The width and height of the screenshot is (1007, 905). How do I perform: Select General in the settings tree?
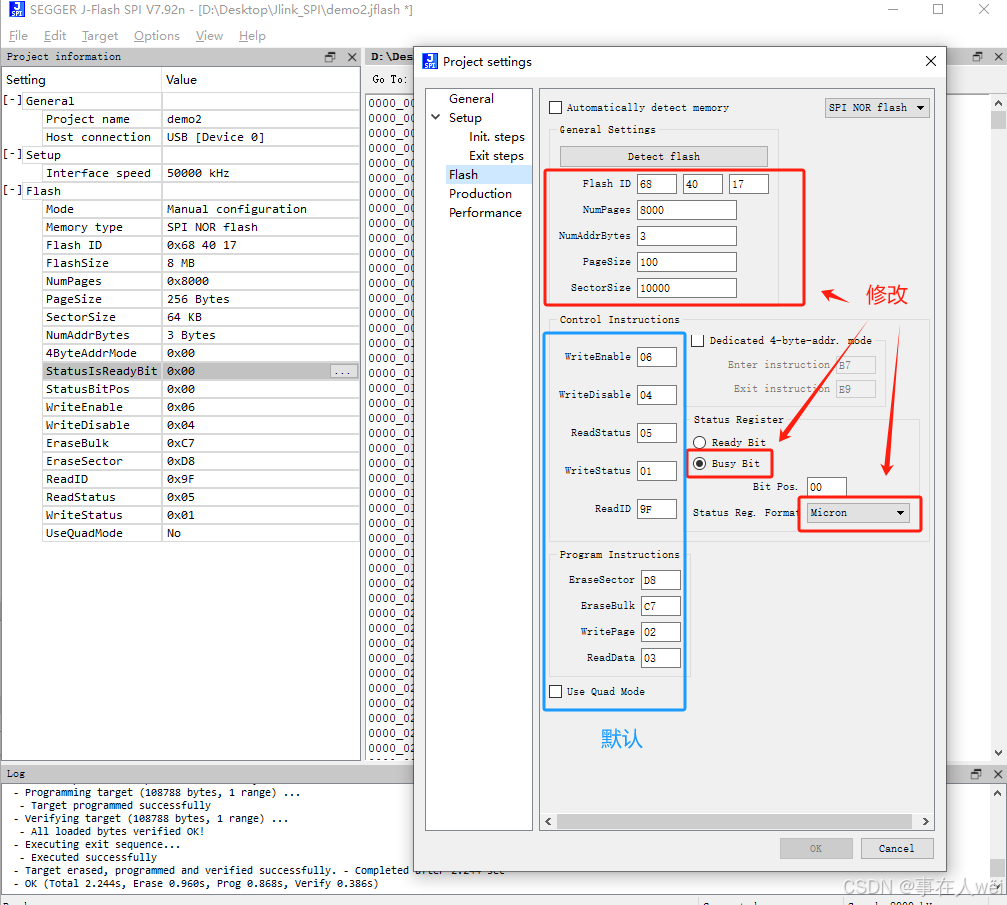pos(471,98)
